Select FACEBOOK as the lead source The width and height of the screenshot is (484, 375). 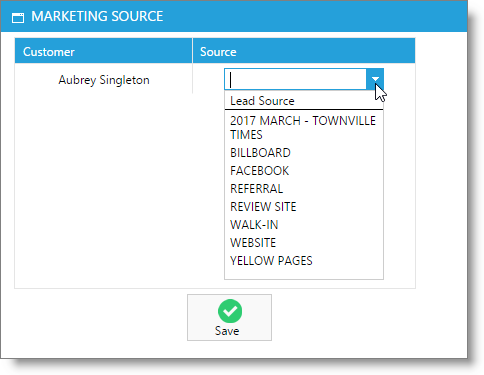pyautogui.click(x=303, y=171)
